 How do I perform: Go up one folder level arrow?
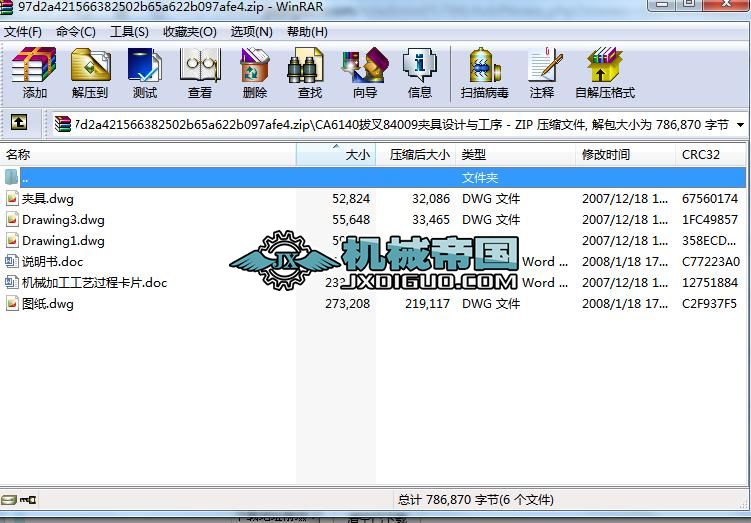pos(19,123)
